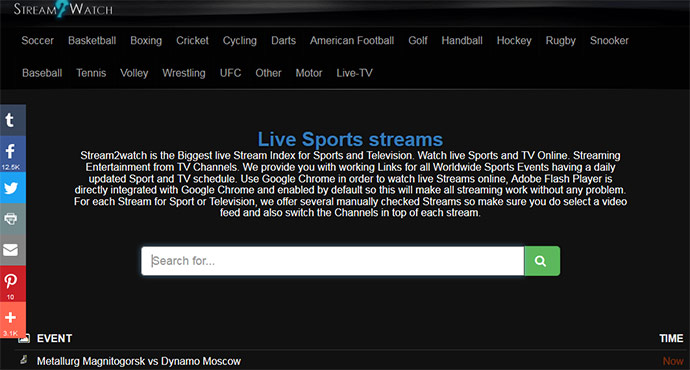Tweet this page with the Twitter icon
The height and width of the screenshot is (370, 690).
tap(13, 188)
